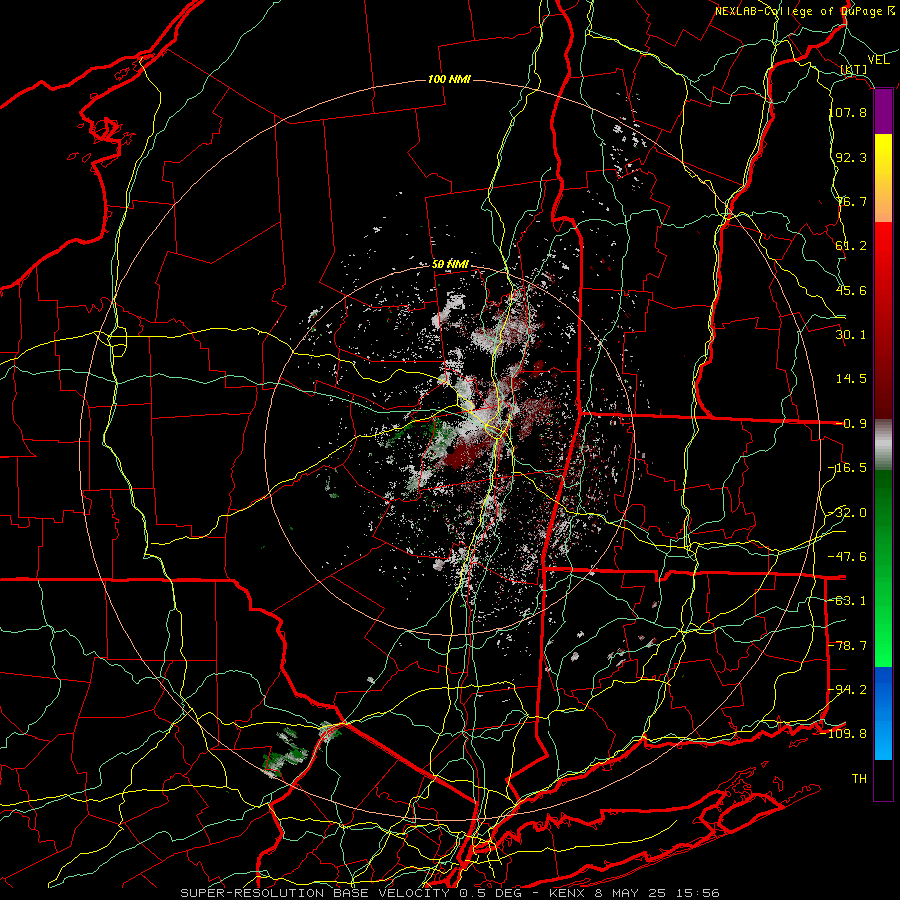The image size is (900, 900).
Task: Click the TH legend label
Action: [x=859, y=779]
